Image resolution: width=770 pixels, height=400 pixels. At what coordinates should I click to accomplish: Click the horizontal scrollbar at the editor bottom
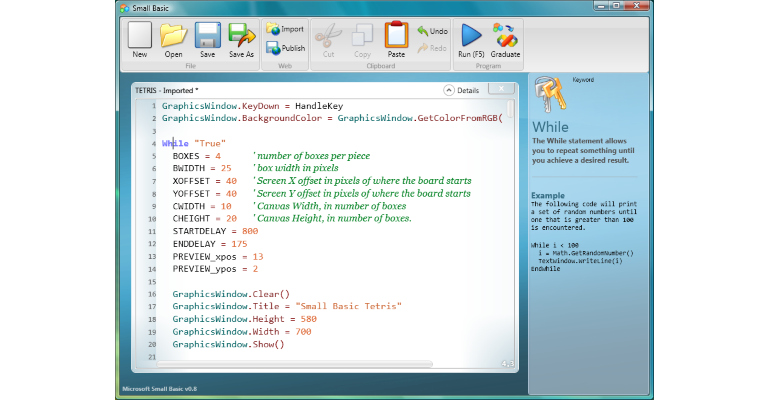click(x=295, y=364)
